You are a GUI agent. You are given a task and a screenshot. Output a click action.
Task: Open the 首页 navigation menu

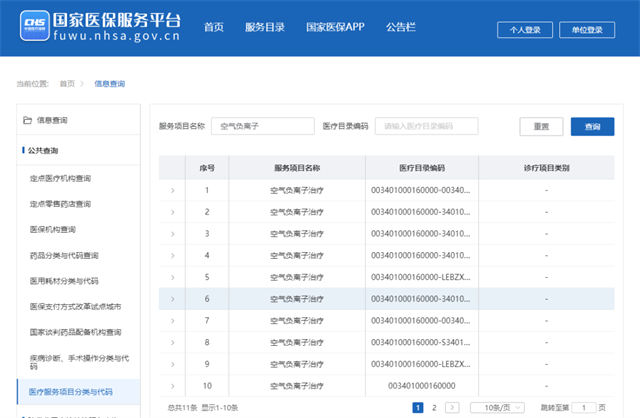tap(214, 27)
